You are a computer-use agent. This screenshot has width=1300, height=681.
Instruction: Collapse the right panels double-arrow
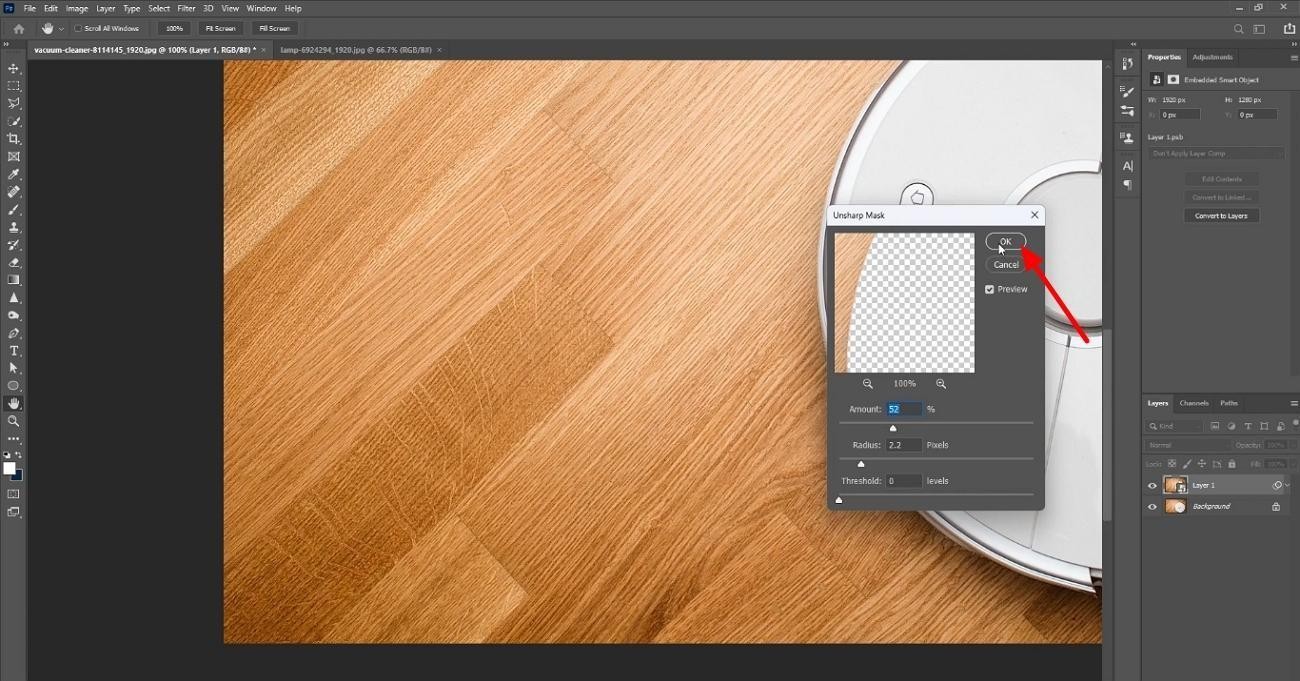1292,45
